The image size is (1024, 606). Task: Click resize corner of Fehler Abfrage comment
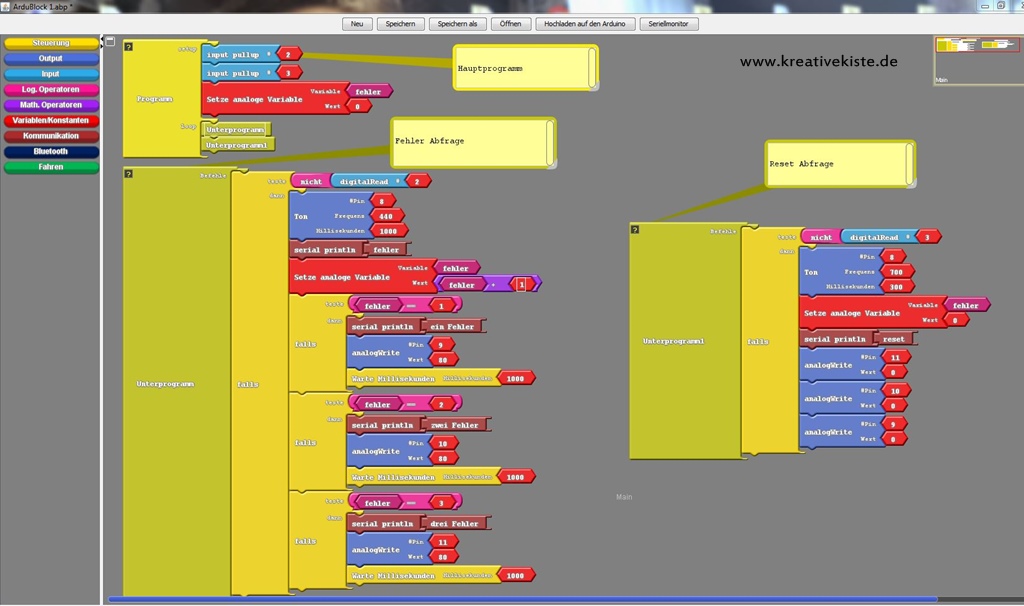(550, 162)
